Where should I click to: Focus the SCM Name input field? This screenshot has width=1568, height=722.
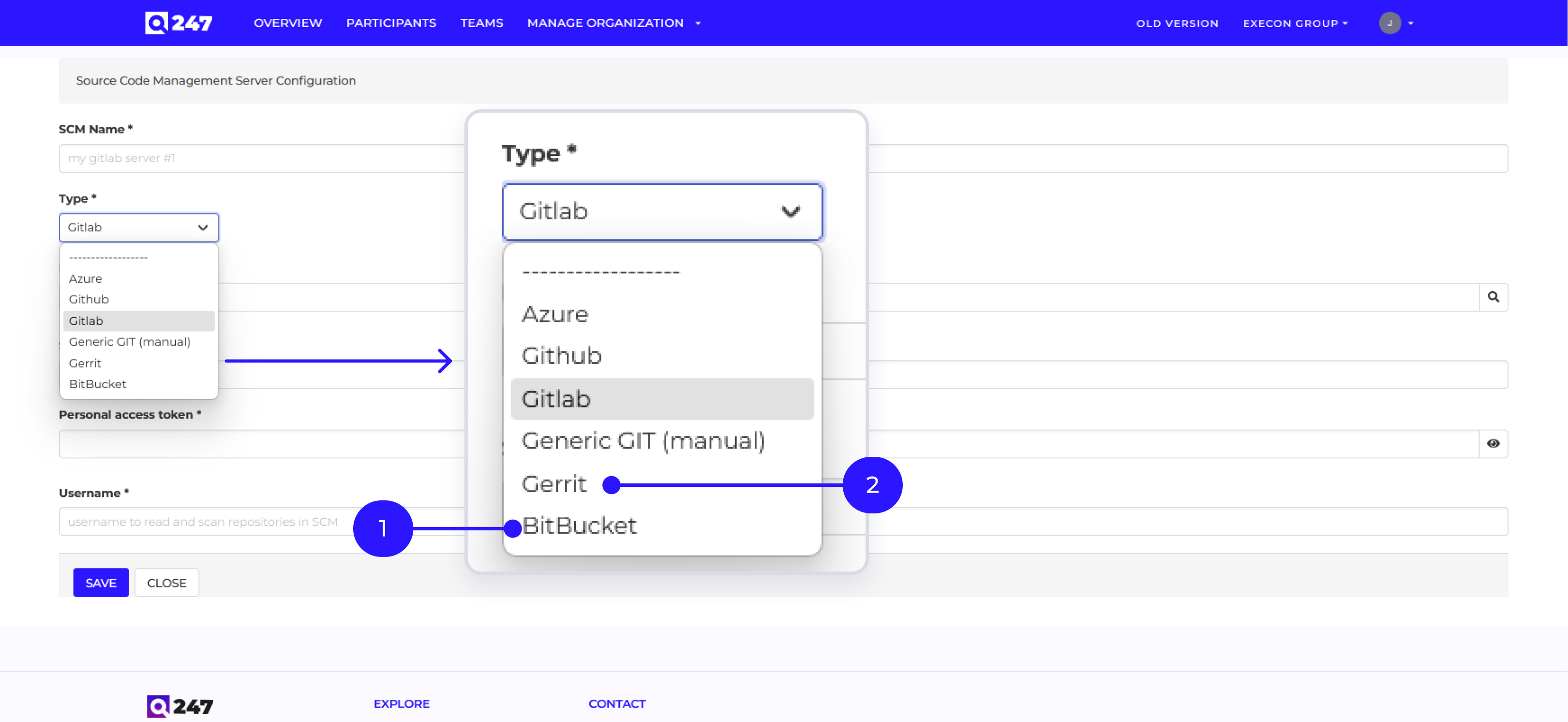coord(262,158)
